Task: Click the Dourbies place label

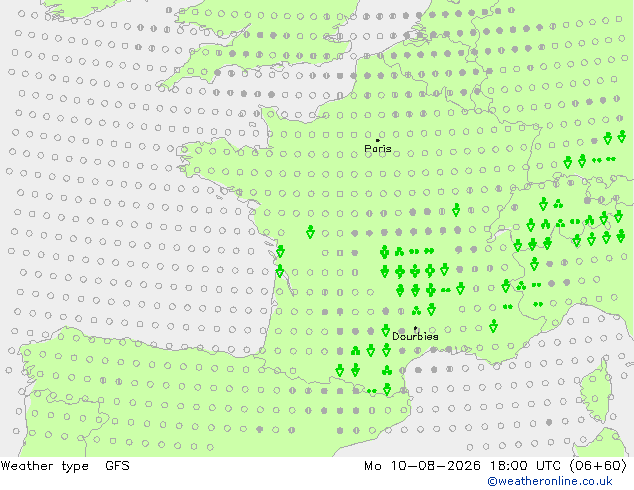Action: [x=415, y=336]
